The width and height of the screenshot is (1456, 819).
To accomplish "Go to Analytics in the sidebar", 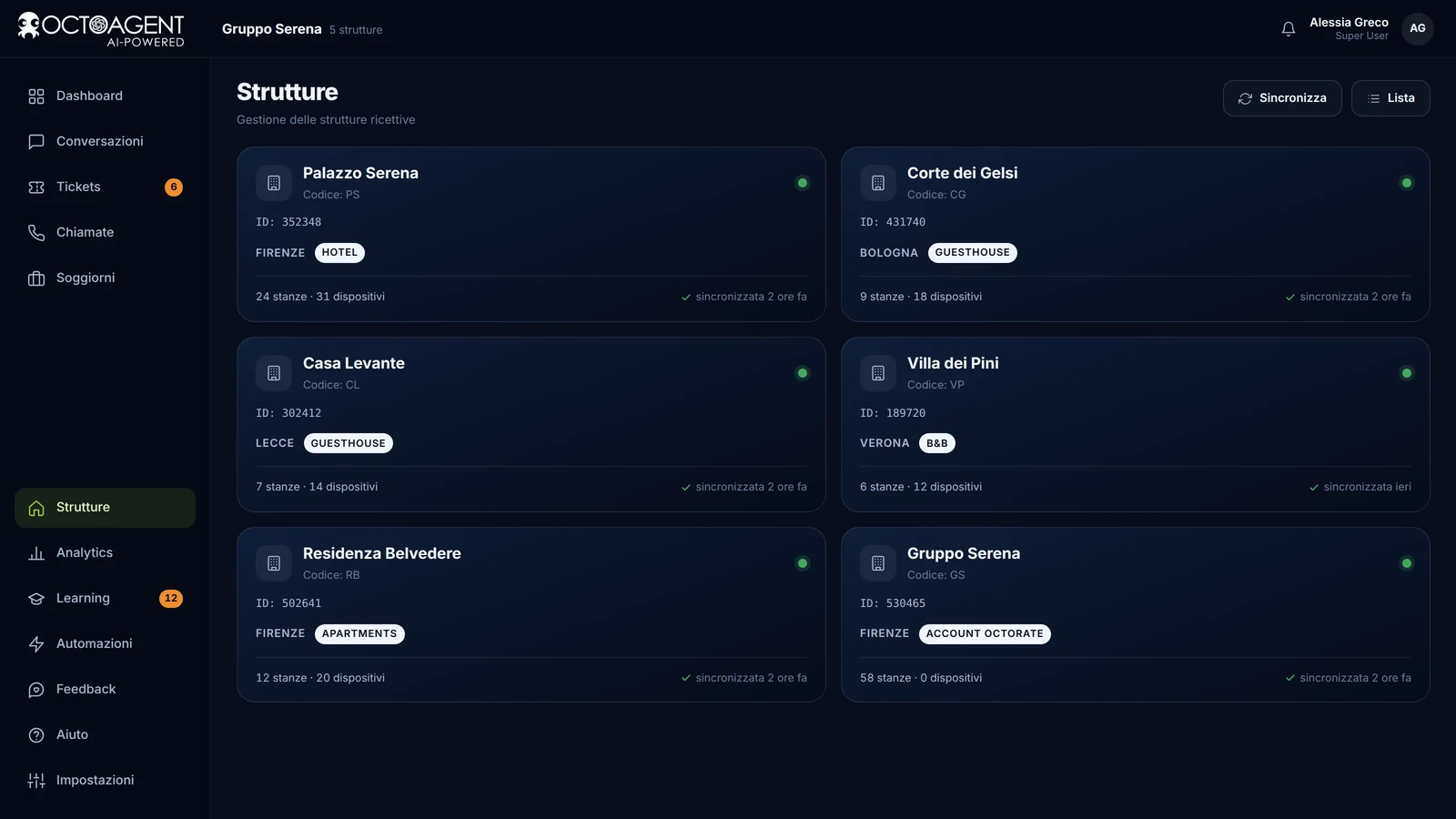I will [x=105, y=553].
